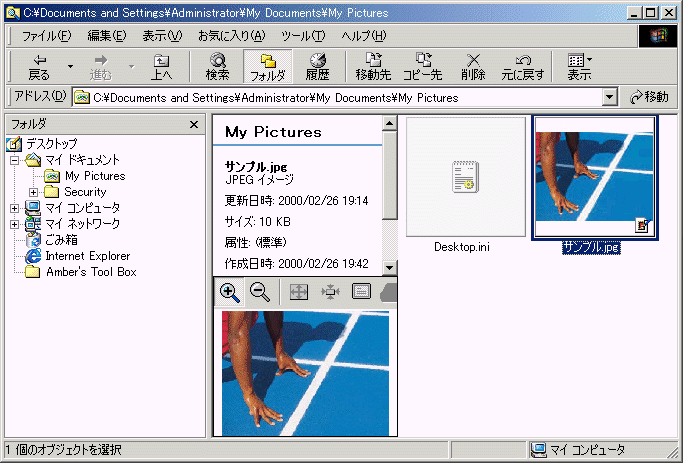Select マイ ネットワーク in the folder tree
Image resolution: width=683 pixels, height=463 pixels.
(82, 224)
